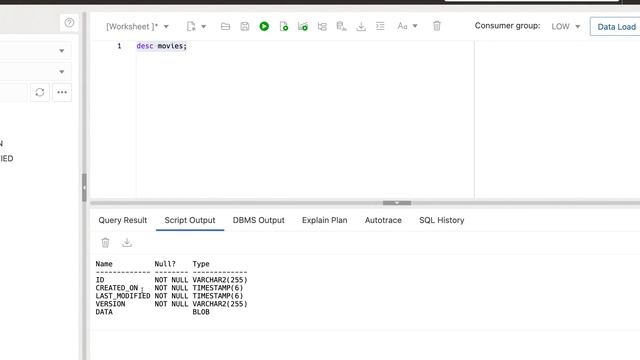Click the ID column name
This screenshot has width=640, height=360.
[100, 280]
